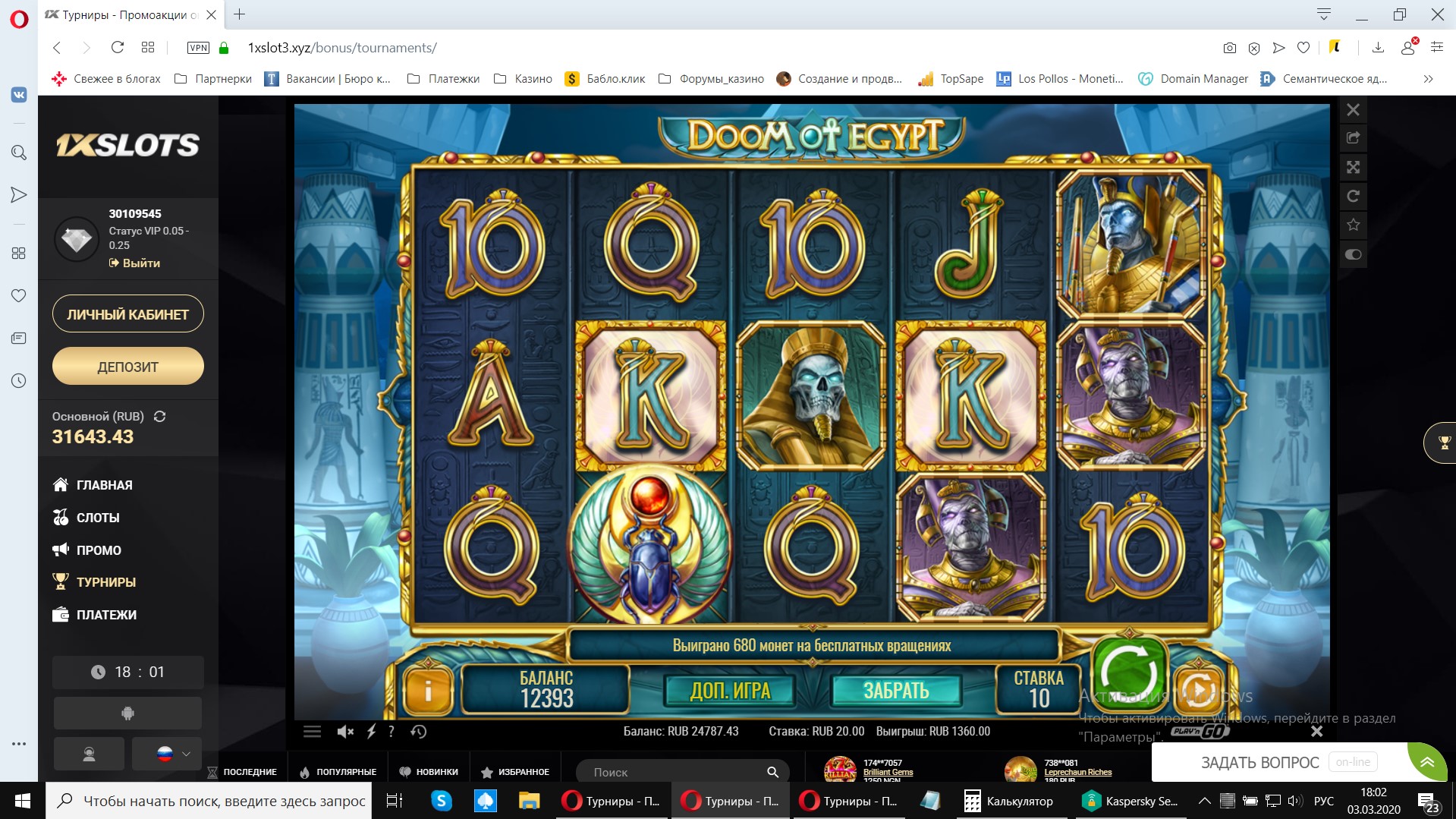This screenshot has height=819, width=1456.
Task: Open game help question mark
Action: (x=391, y=732)
